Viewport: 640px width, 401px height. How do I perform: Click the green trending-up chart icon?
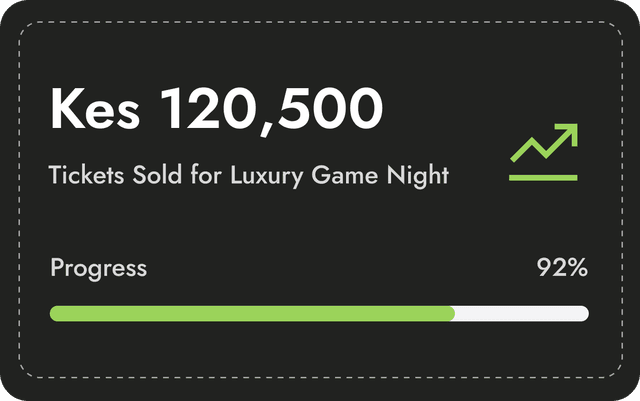(543, 151)
